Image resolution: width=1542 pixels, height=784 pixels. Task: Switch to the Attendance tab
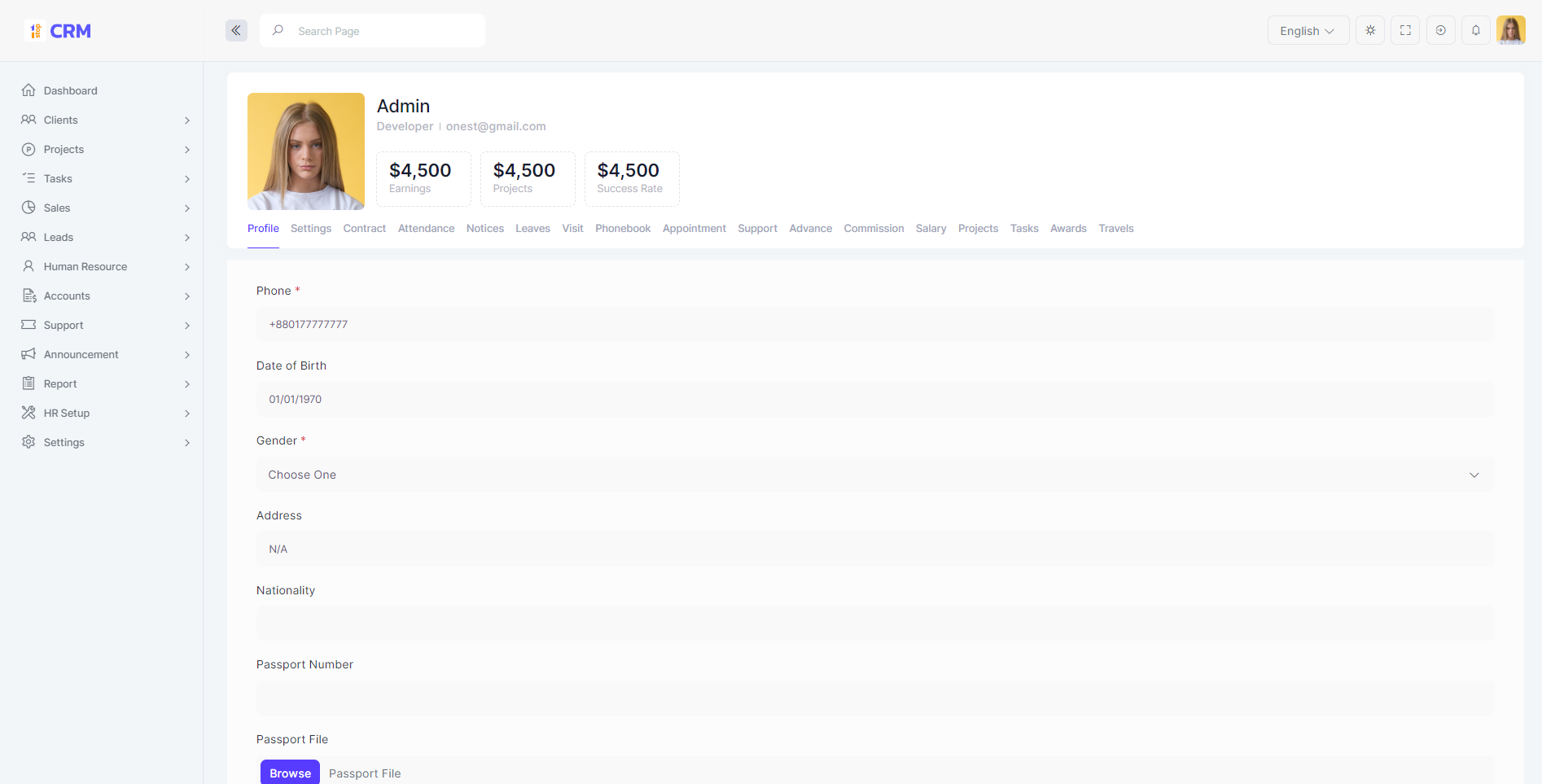click(426, 229)
